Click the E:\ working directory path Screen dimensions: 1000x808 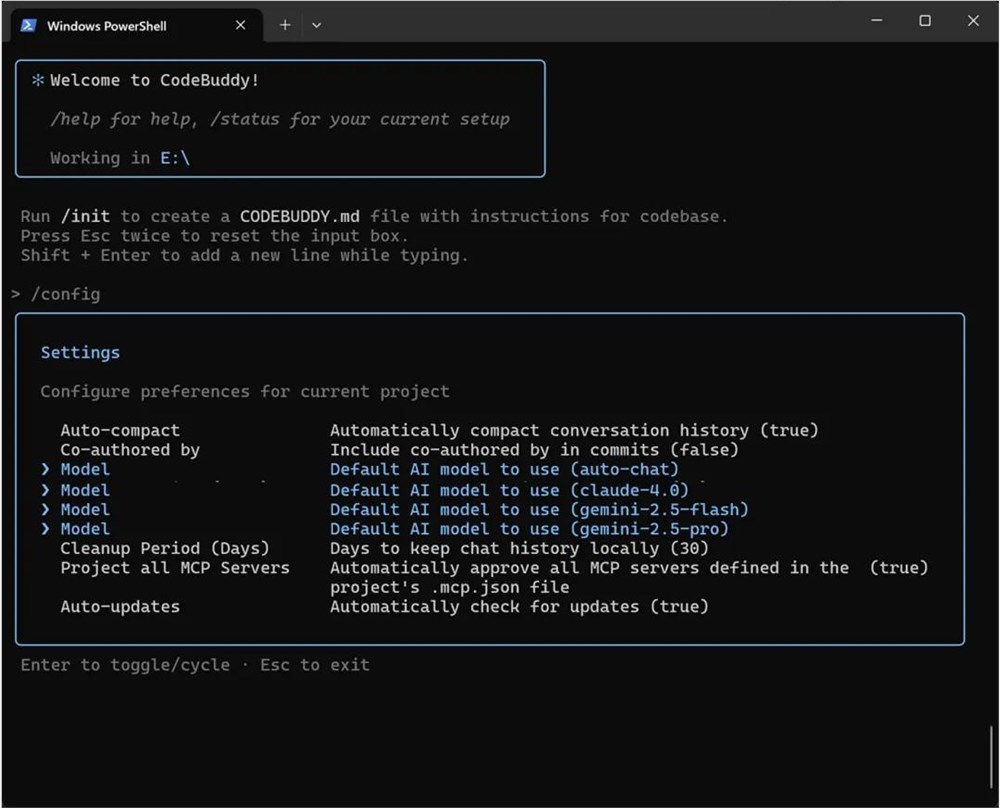[x=173, y=157]
